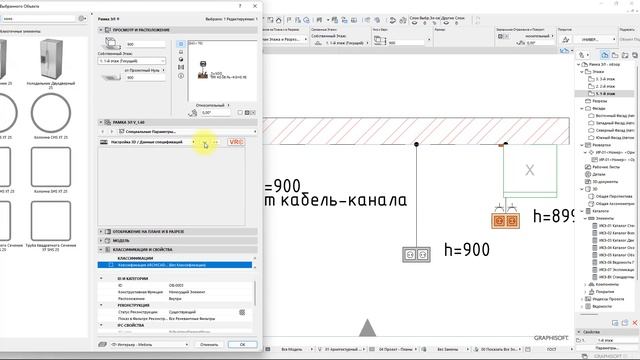Click the h=900 label on the plan
Screen dimensions: 640x360
(467, 249)
